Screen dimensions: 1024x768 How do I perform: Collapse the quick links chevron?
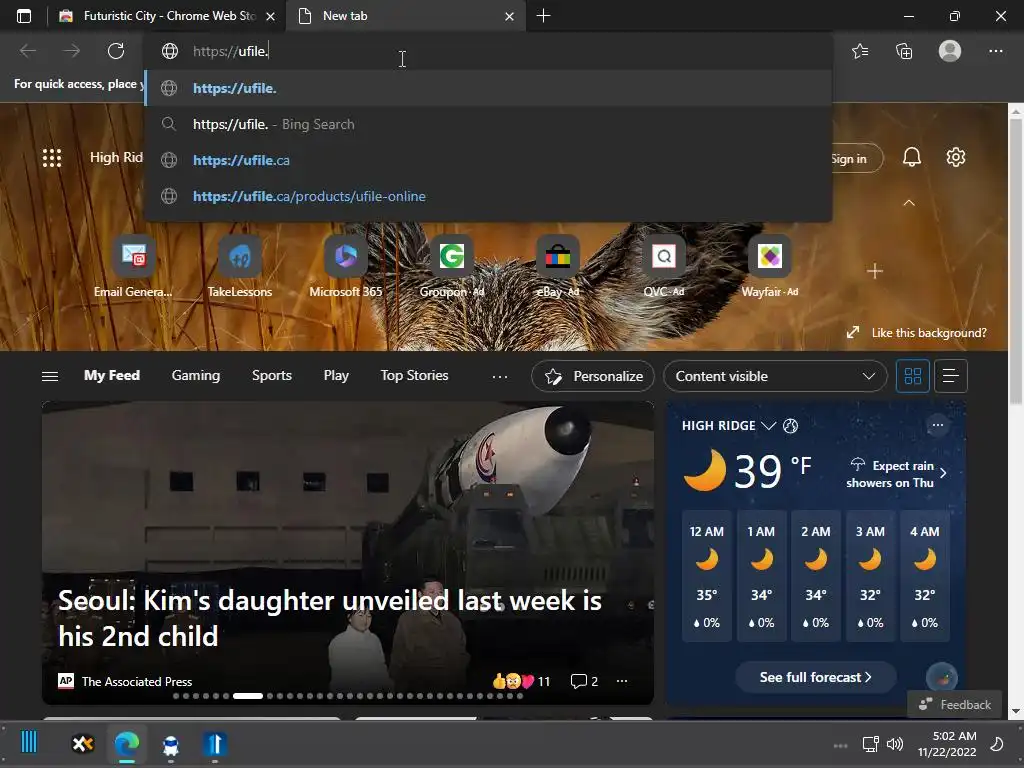(908, 203)
